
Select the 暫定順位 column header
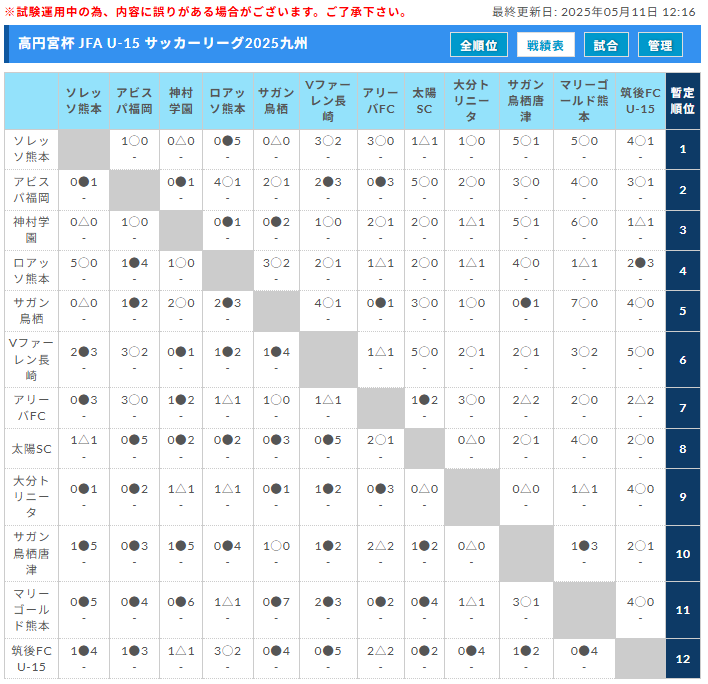[682, 101]
